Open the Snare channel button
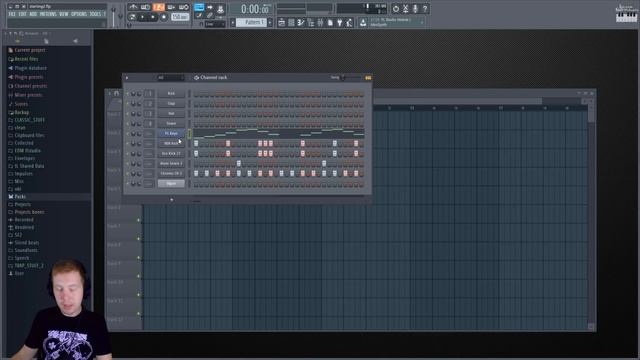 click(x=171, y=124)
